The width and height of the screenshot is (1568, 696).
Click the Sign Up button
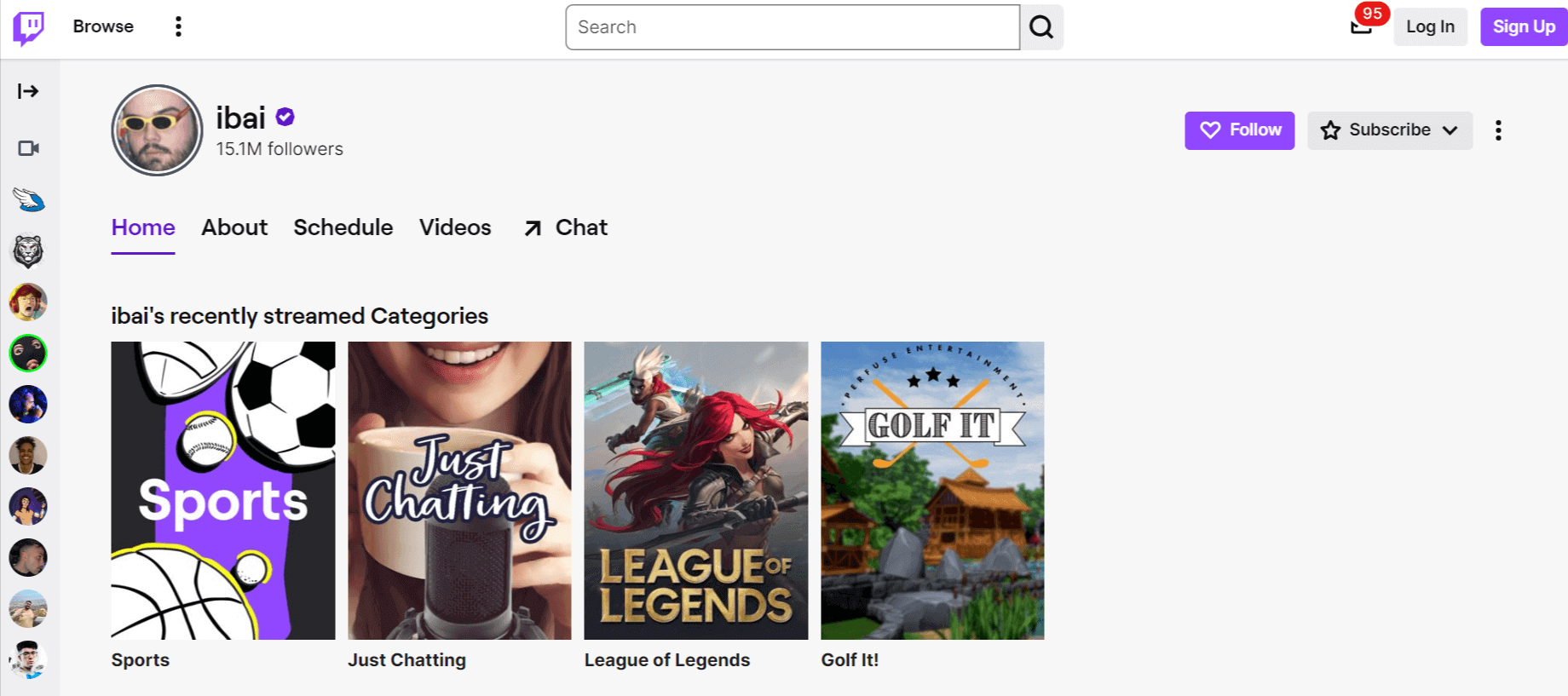[1524, 26]
